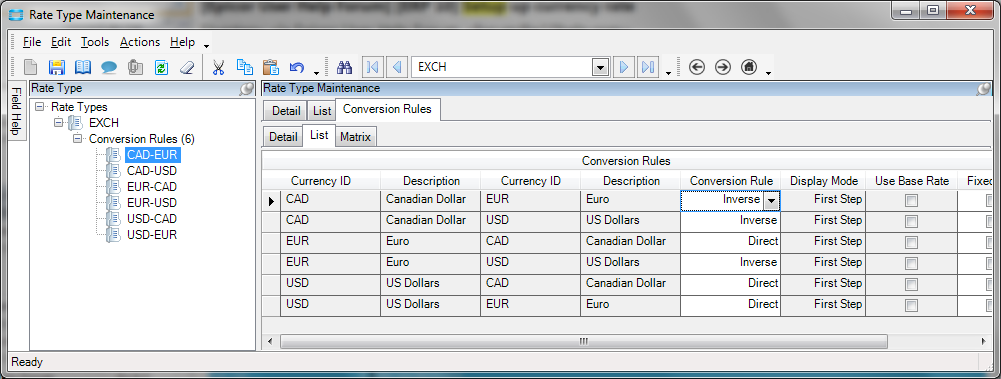Save the record with the floppy disk icon
This screenshot has height=379, width=1001.
pyautogui.click(x=57, y=67)
